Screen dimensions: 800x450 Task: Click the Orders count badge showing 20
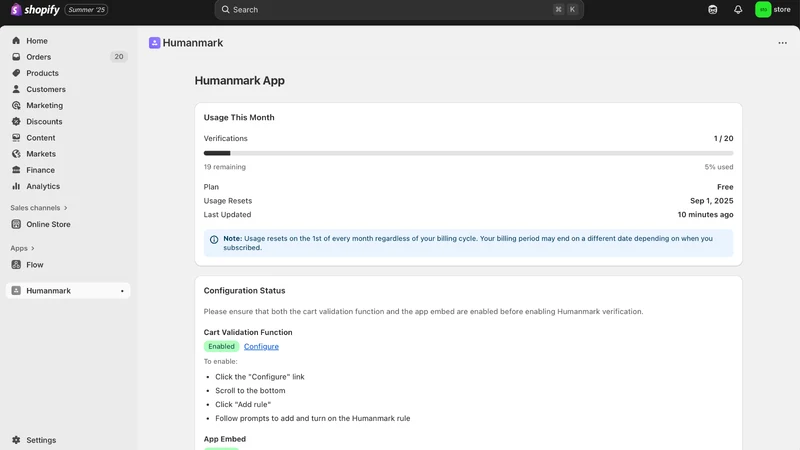[118, 57]
